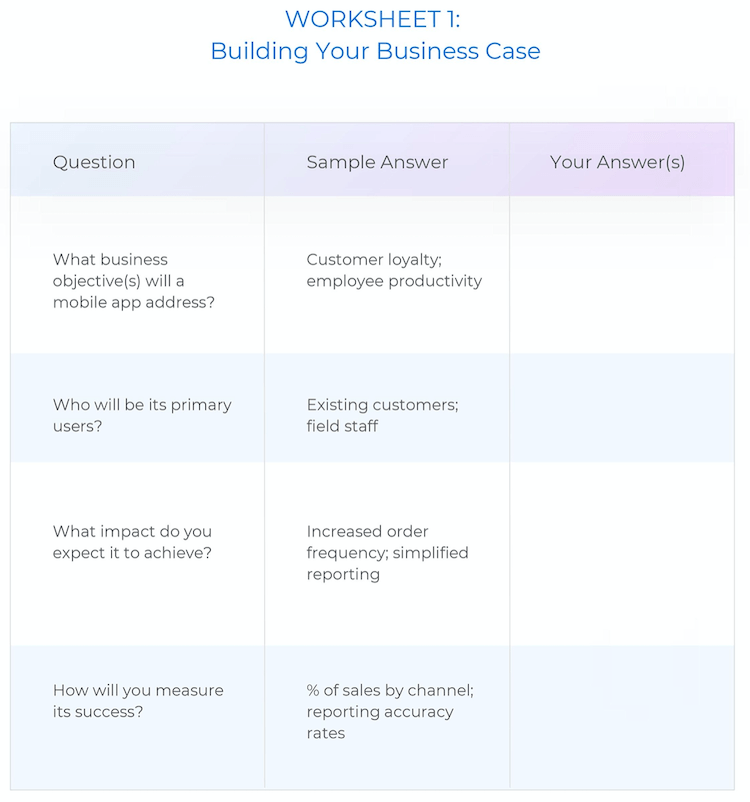Screen dimensions: 750x802
Task: Click the 'Building Your Business Case' heading
Action: click(x=375, y=51)
